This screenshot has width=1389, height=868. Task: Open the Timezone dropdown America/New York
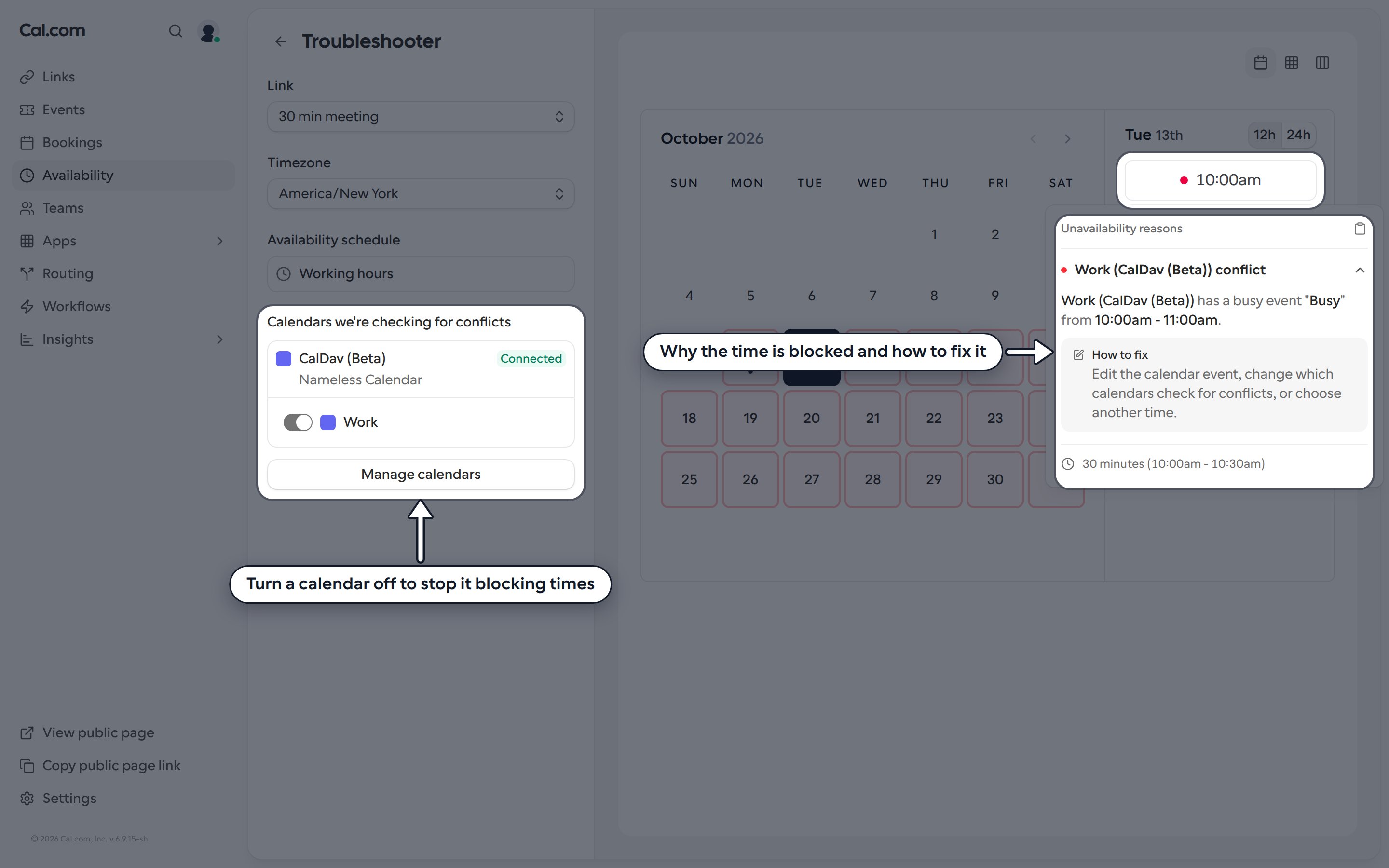click(421, 193)
